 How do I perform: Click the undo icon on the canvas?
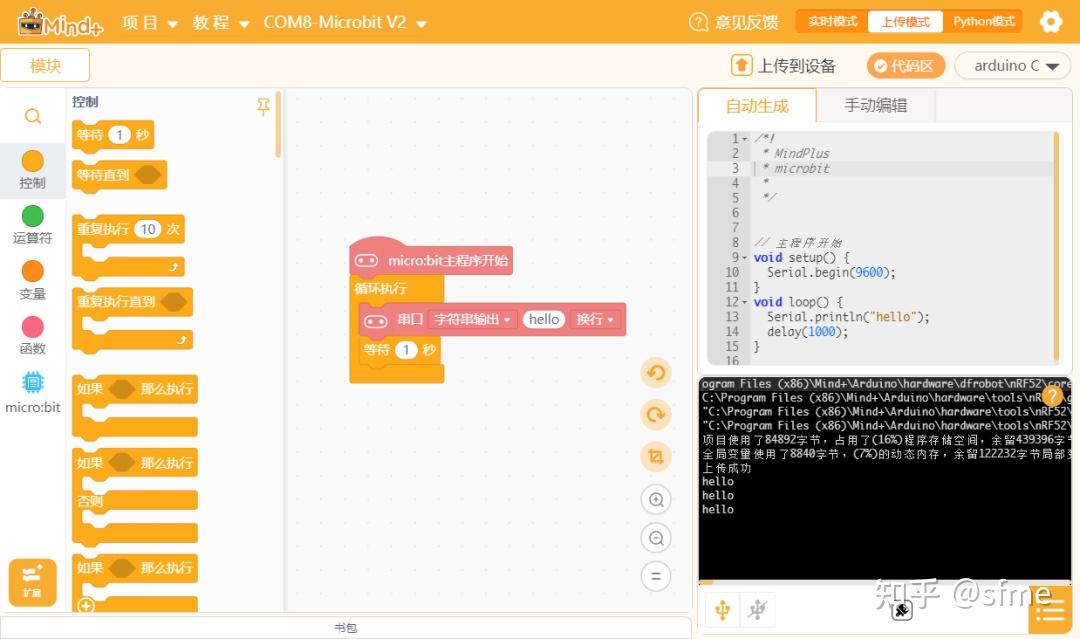point(656,373)
